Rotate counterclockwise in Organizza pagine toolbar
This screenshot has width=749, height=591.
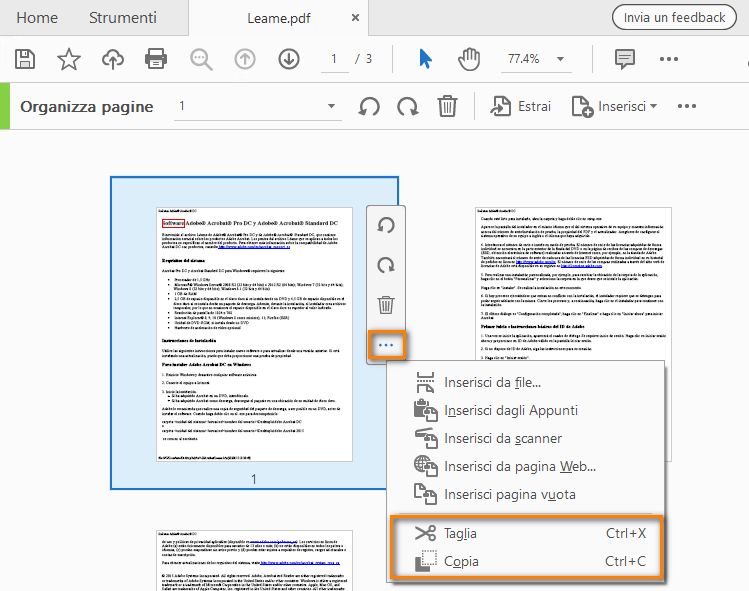(369, 106)
